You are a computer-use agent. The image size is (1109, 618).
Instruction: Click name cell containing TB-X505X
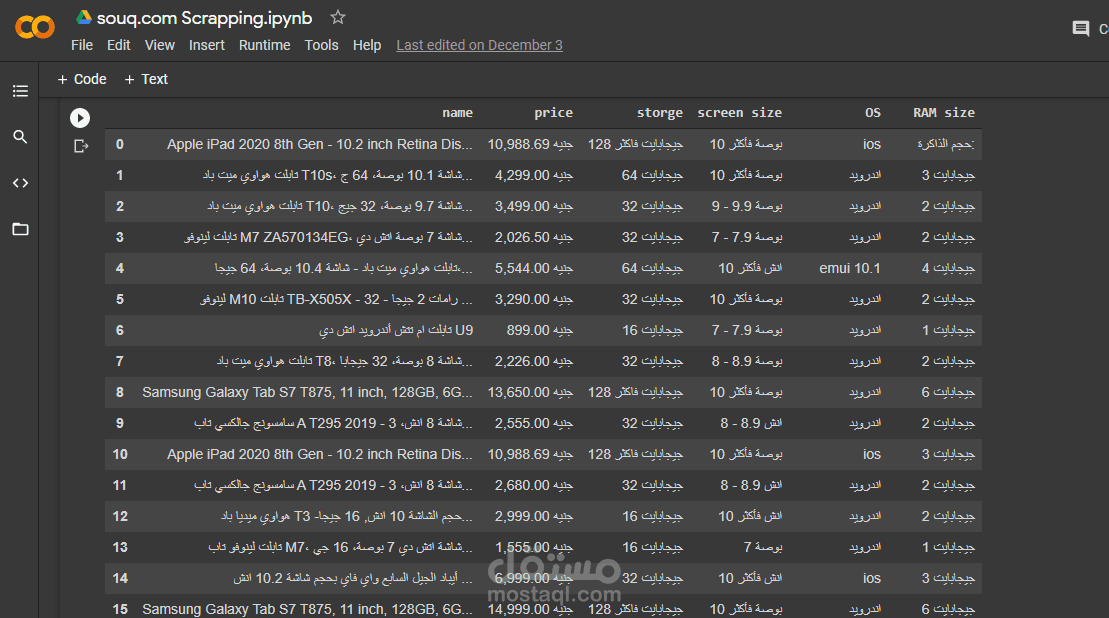[336, 300]
